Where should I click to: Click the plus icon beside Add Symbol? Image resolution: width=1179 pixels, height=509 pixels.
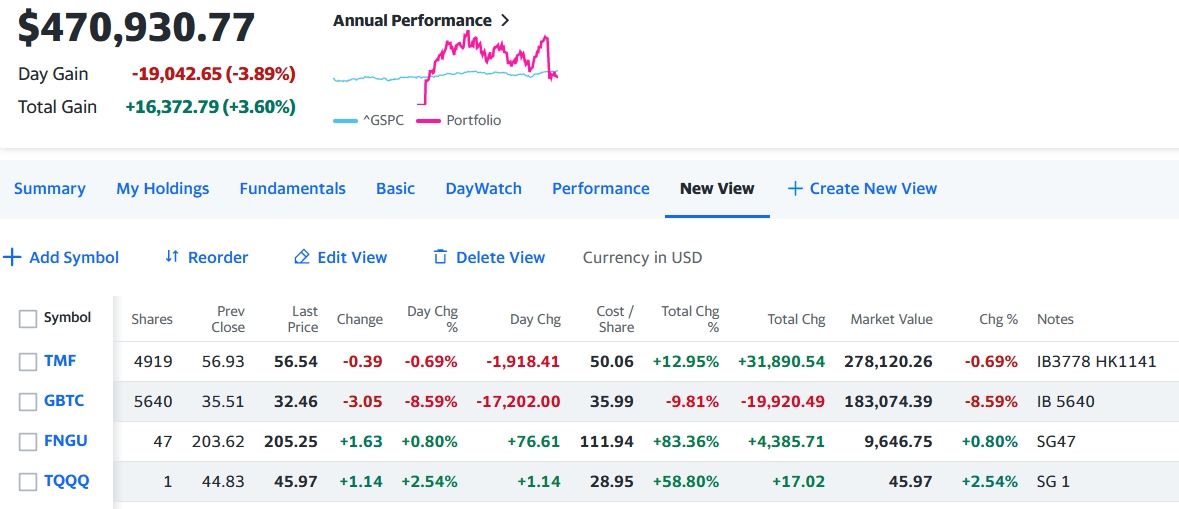pyautogui.click(x=12, y=258)
